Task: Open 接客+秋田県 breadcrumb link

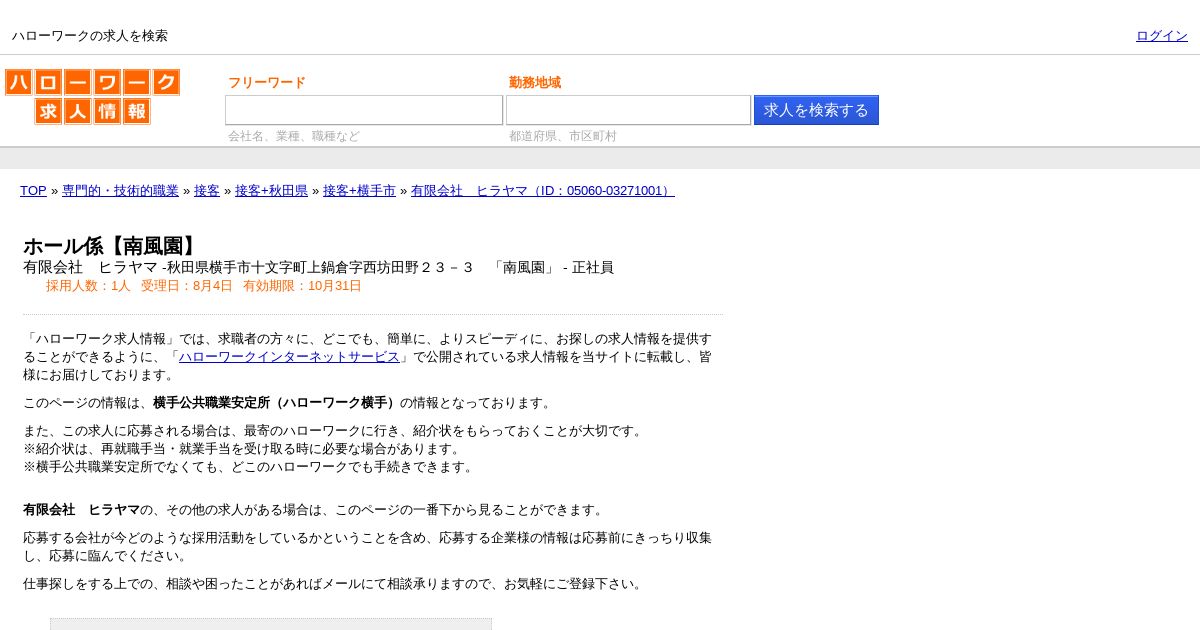Action: click(271, 191)
